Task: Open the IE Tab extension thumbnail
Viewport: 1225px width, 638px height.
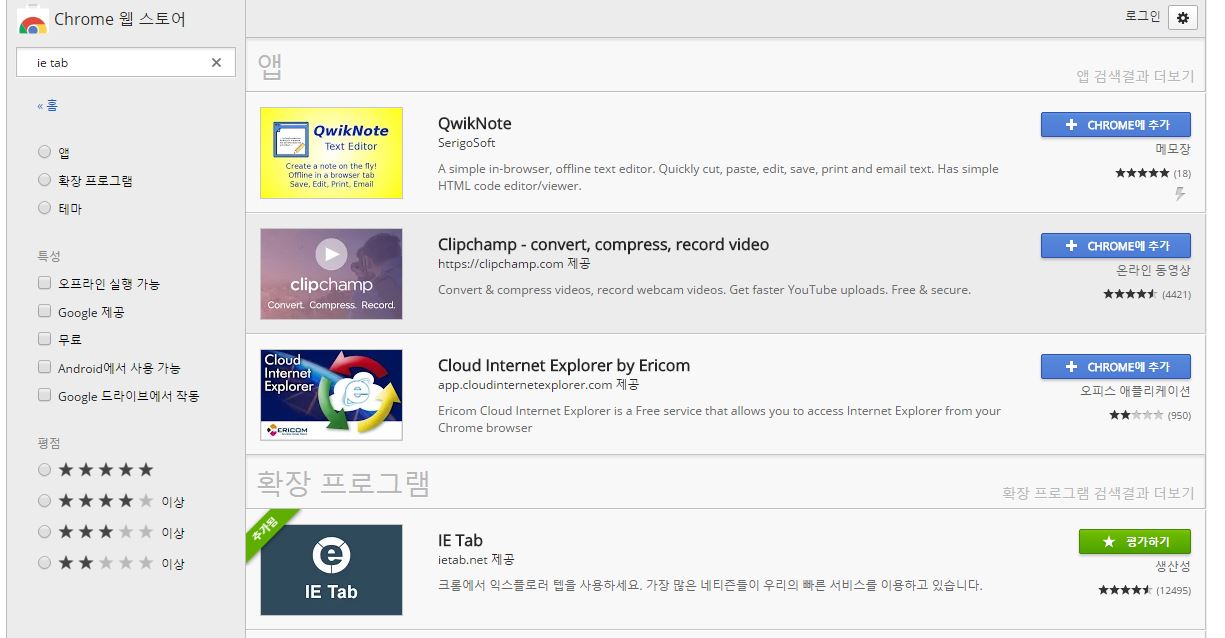Action: 331,570
